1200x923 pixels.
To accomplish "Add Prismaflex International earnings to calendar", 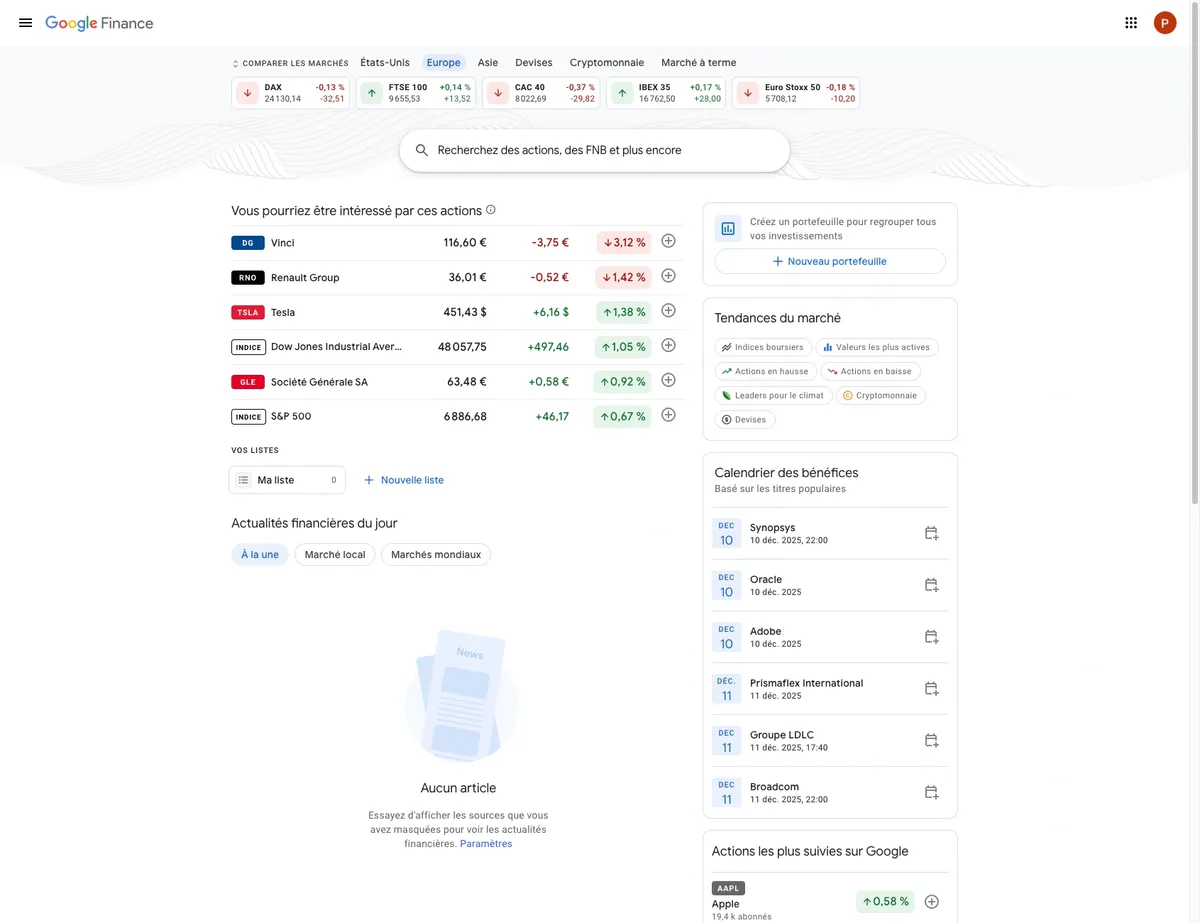I will (x=931, y=689).
